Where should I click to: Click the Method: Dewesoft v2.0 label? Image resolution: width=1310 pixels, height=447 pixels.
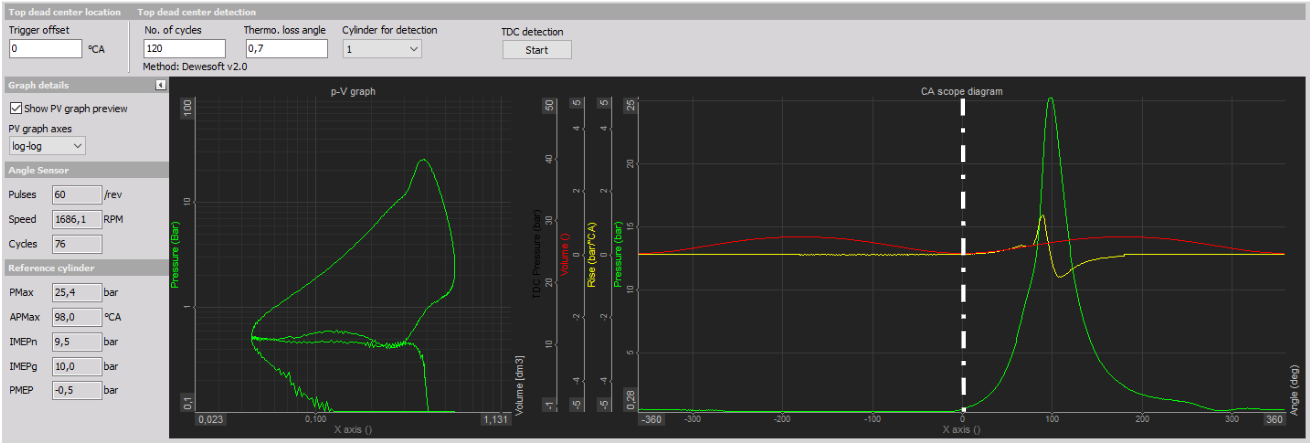pyautogui.click(x=195, y=67)
